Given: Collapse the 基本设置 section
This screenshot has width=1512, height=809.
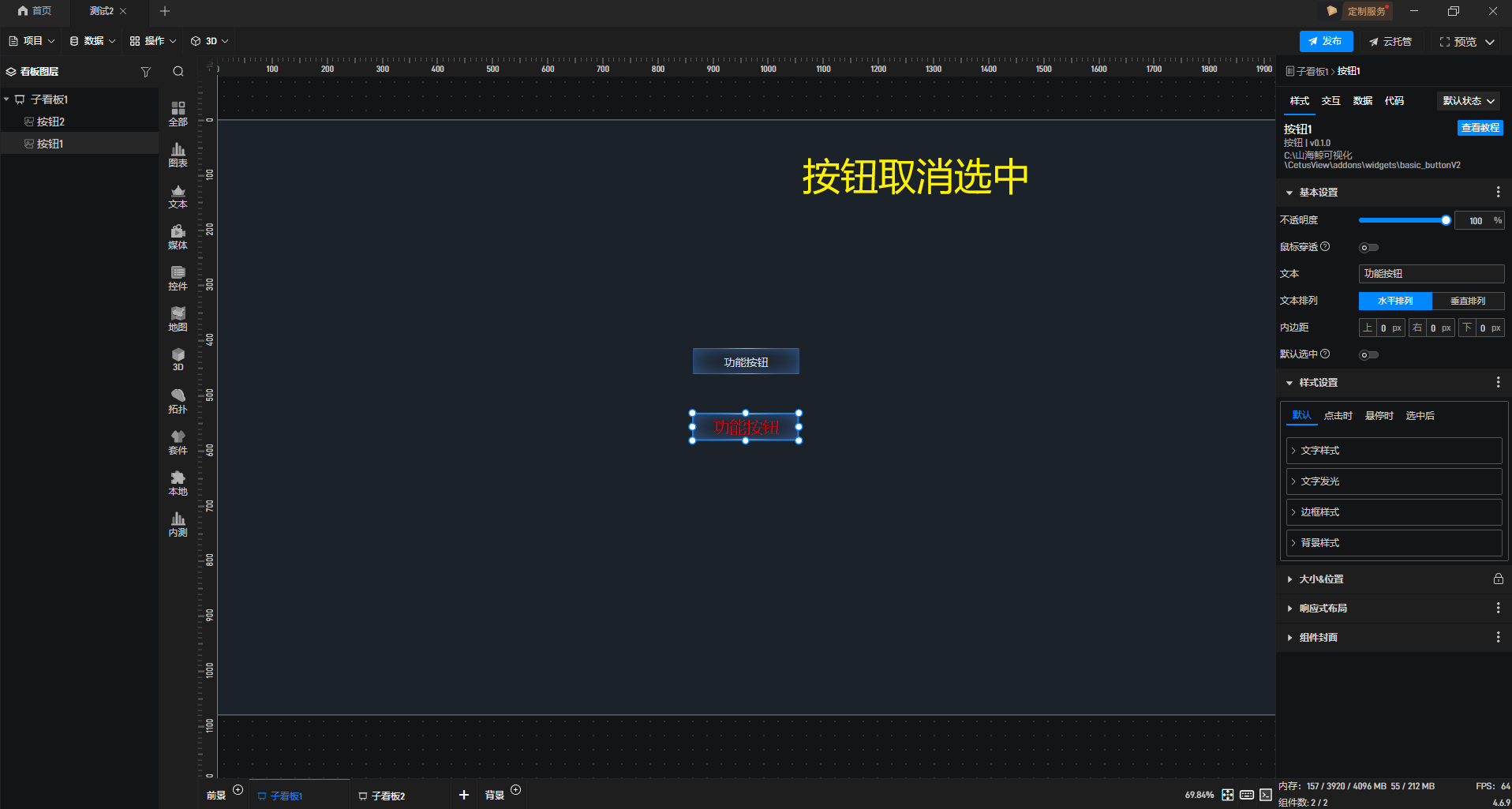Looking at the screenshot, I should pyautogui.click(x=1289, y=192).
